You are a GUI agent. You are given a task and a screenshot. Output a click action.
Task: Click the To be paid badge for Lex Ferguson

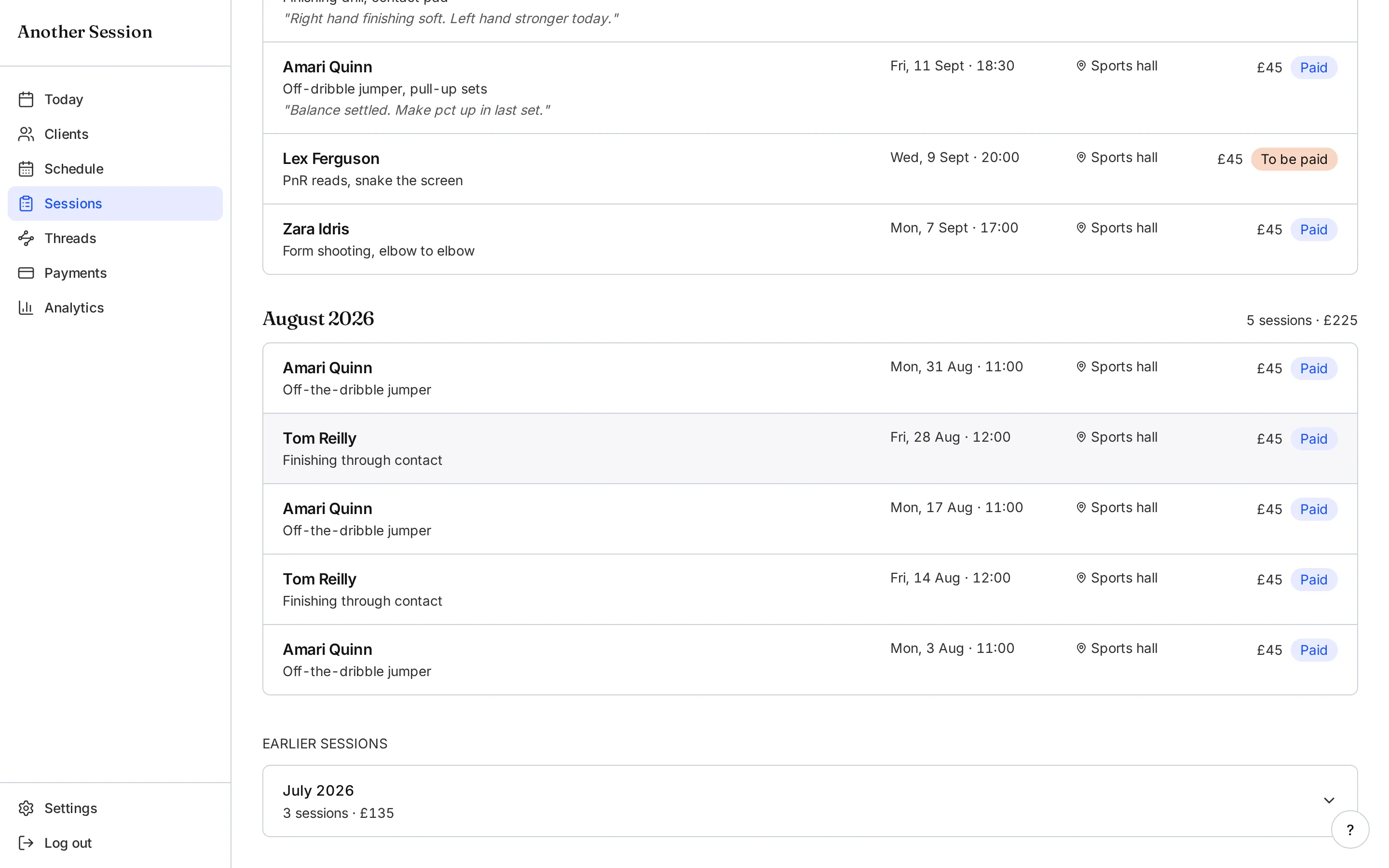pyautogui.click(x=1294, y=159)
